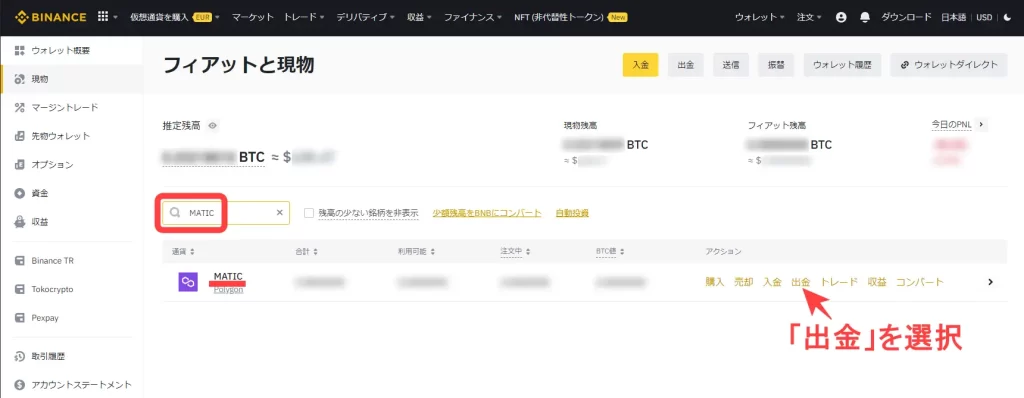This screenshot has height=398, width=1024.
Task: Click the アカウントステートメント sidebar icon
Action: (19, 385)
